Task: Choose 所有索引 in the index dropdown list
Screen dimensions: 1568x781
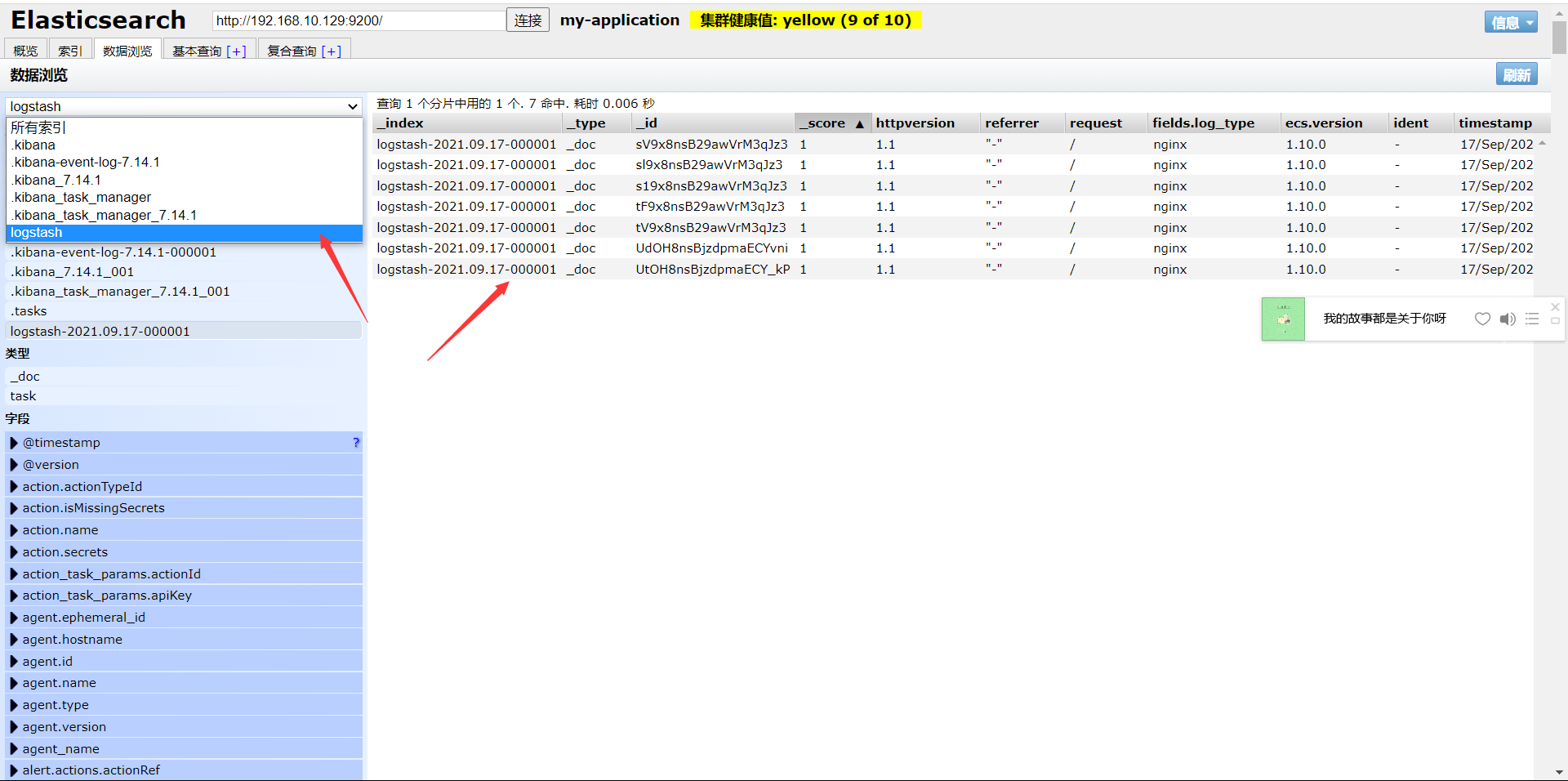Action: tap(38, 127)
